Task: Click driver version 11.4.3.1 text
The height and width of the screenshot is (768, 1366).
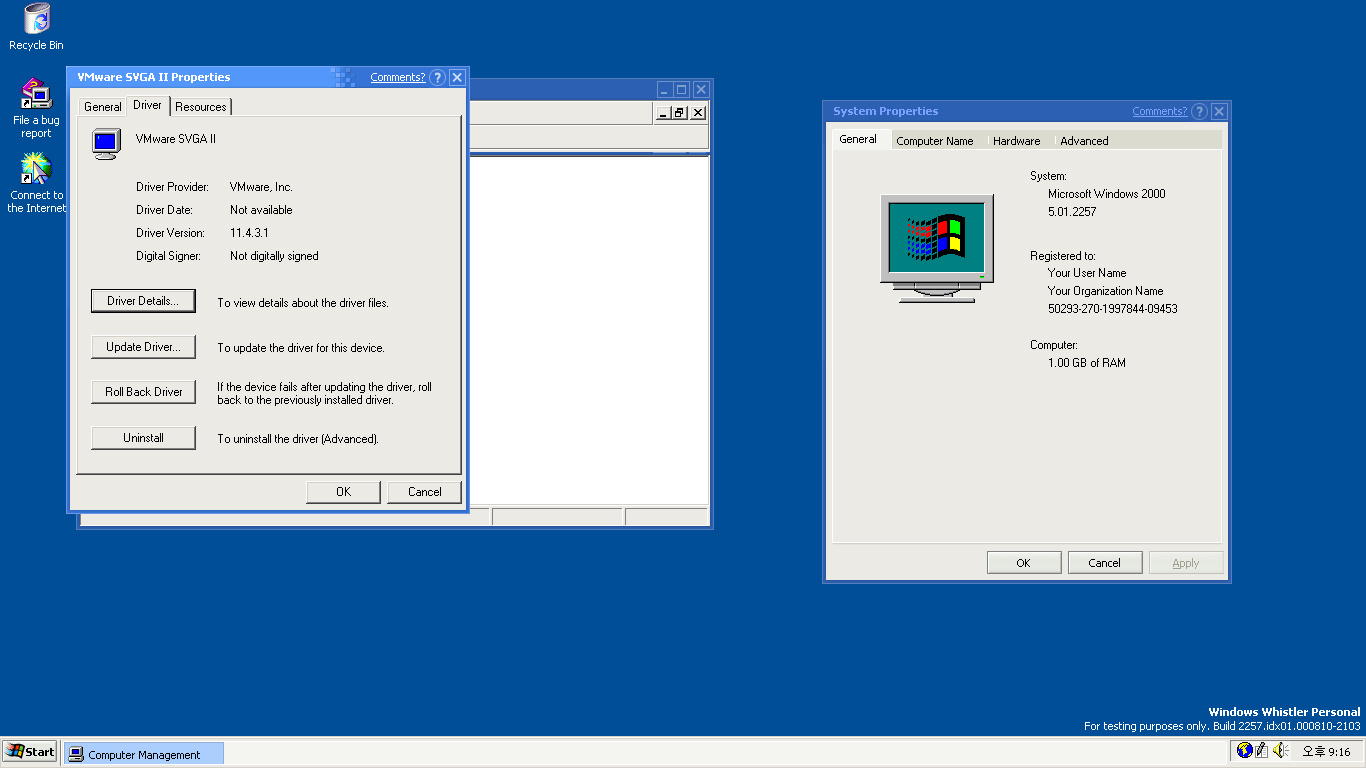Action: click(x=249, y=233)
